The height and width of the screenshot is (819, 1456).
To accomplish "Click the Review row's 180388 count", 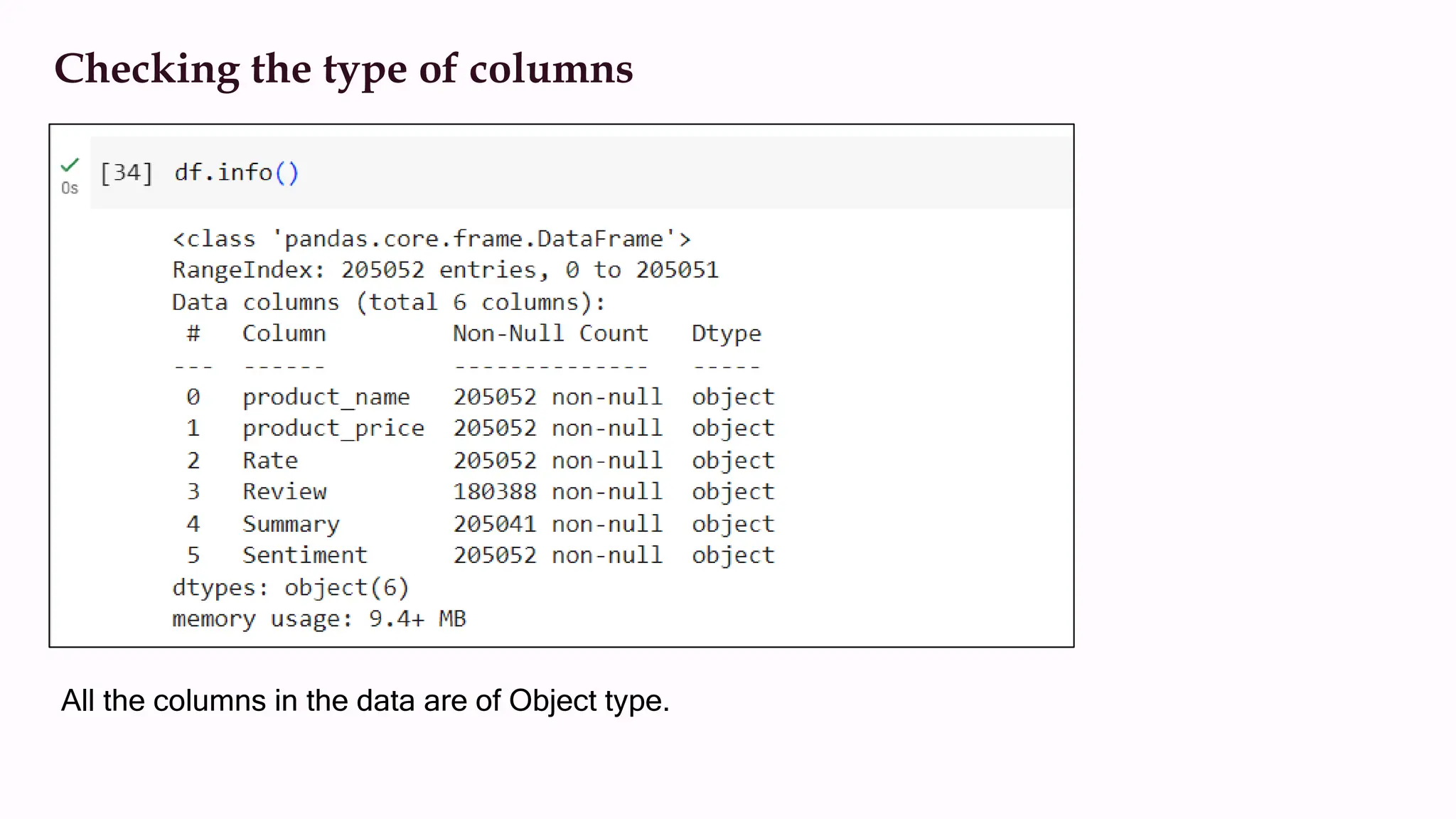I will [x=495, y=491].
